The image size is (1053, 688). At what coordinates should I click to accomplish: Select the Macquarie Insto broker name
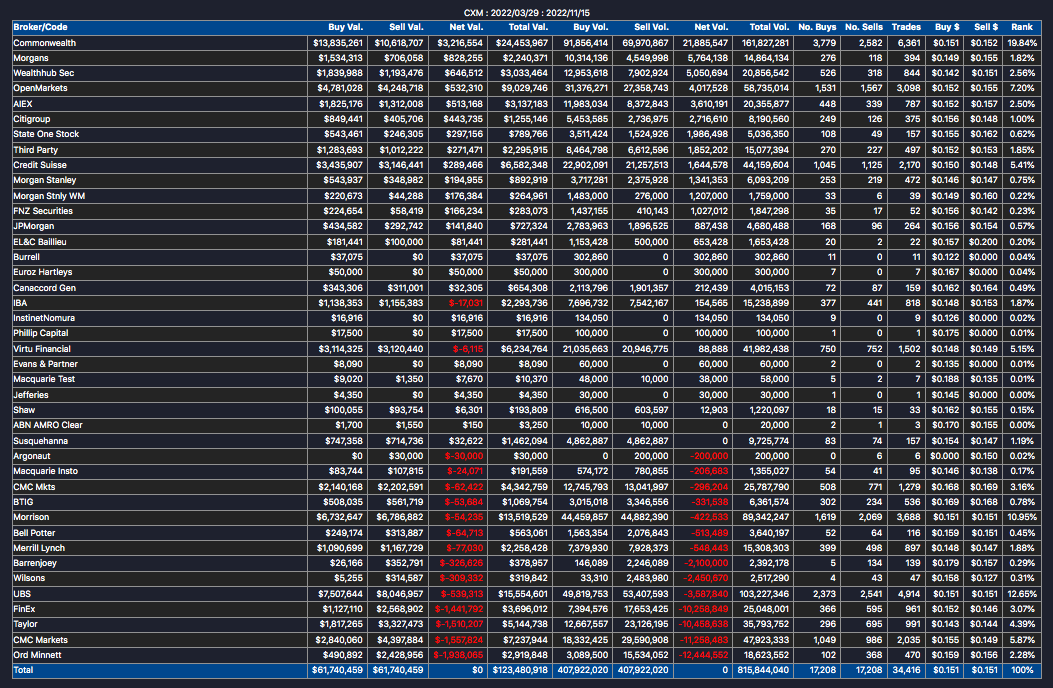[x=45, y=471]
